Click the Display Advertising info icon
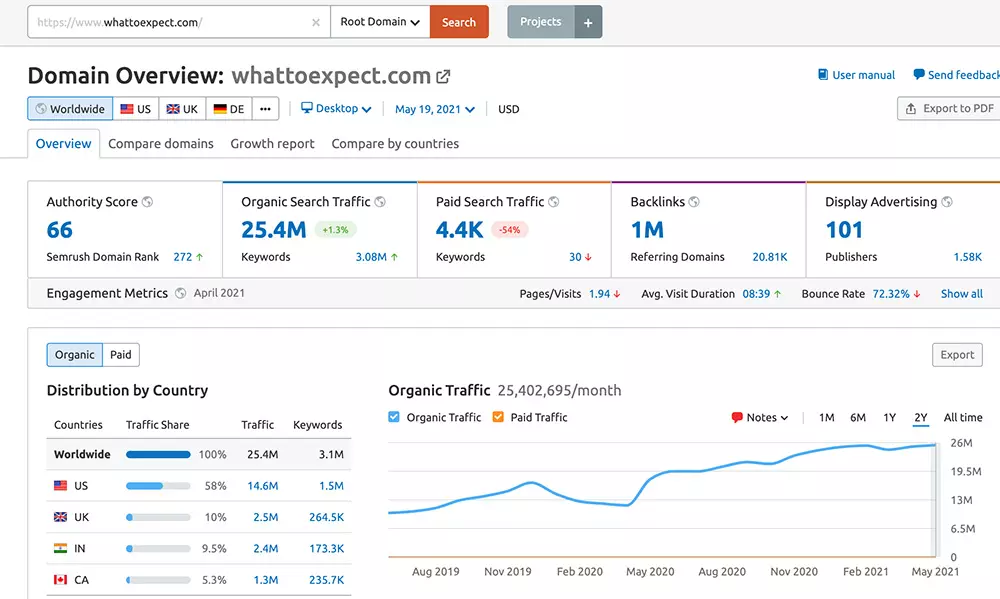This screenshot has height=599, width=1000. (947, 202)
